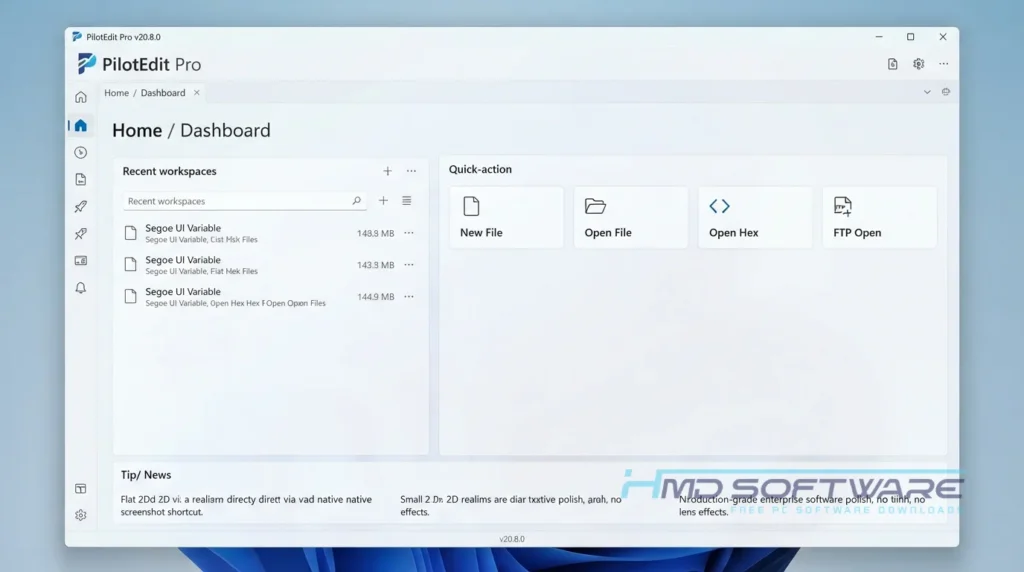
Task: Open the settings gear in top-right header
Action: click(x=918, y=64)
